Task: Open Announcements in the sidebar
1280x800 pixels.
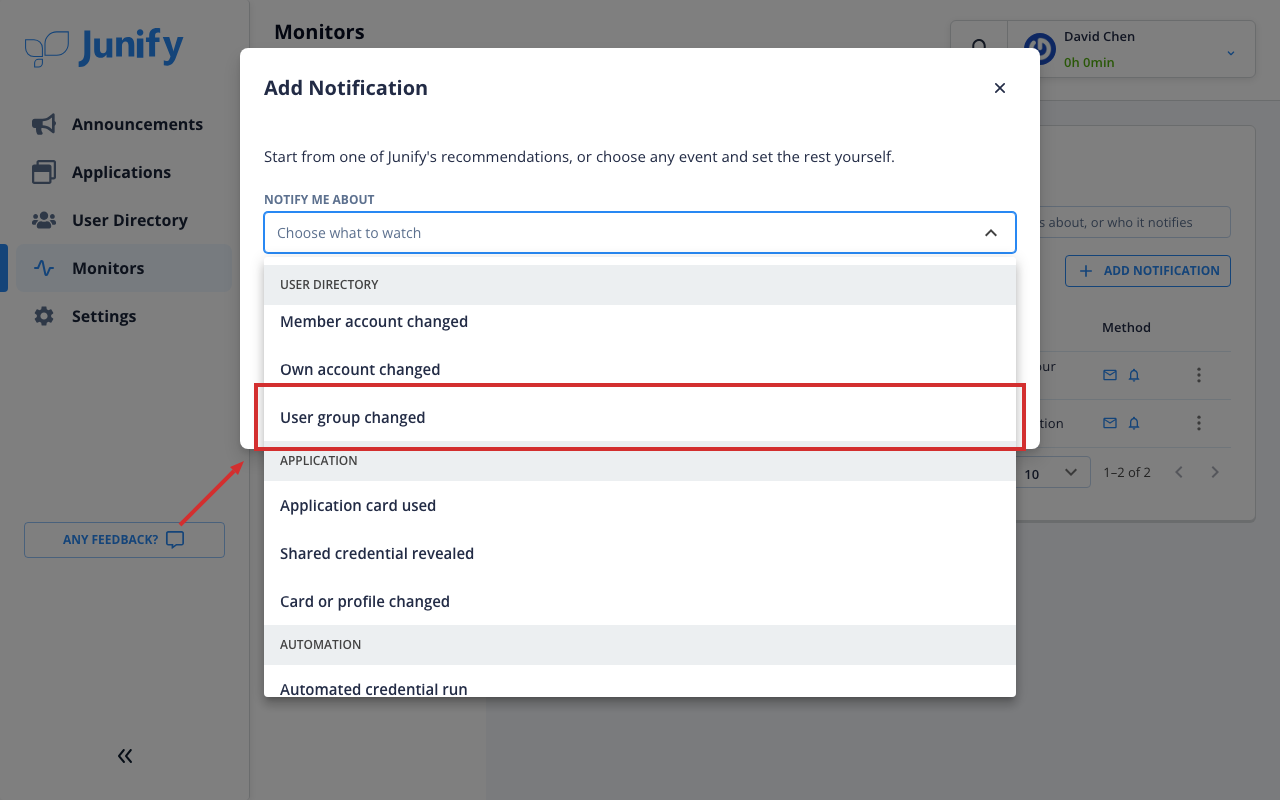Action: [124, 124]
